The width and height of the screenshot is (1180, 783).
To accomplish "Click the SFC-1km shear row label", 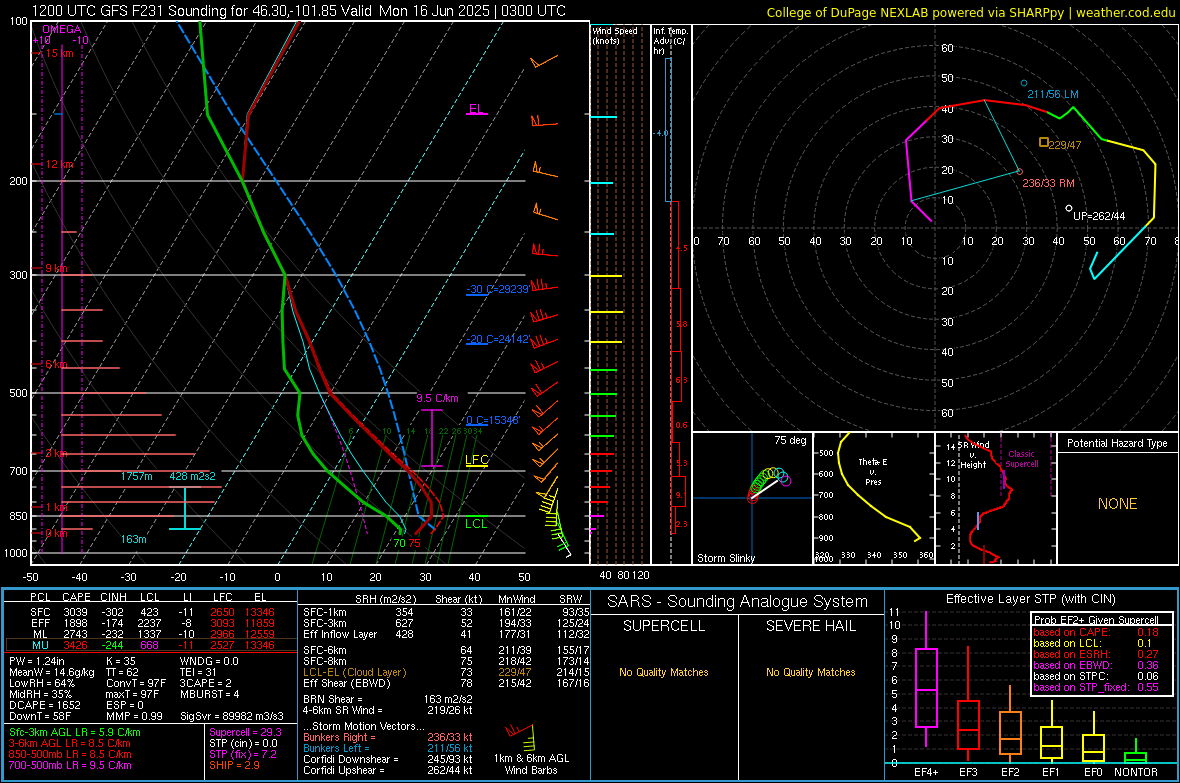I will 324,612.
